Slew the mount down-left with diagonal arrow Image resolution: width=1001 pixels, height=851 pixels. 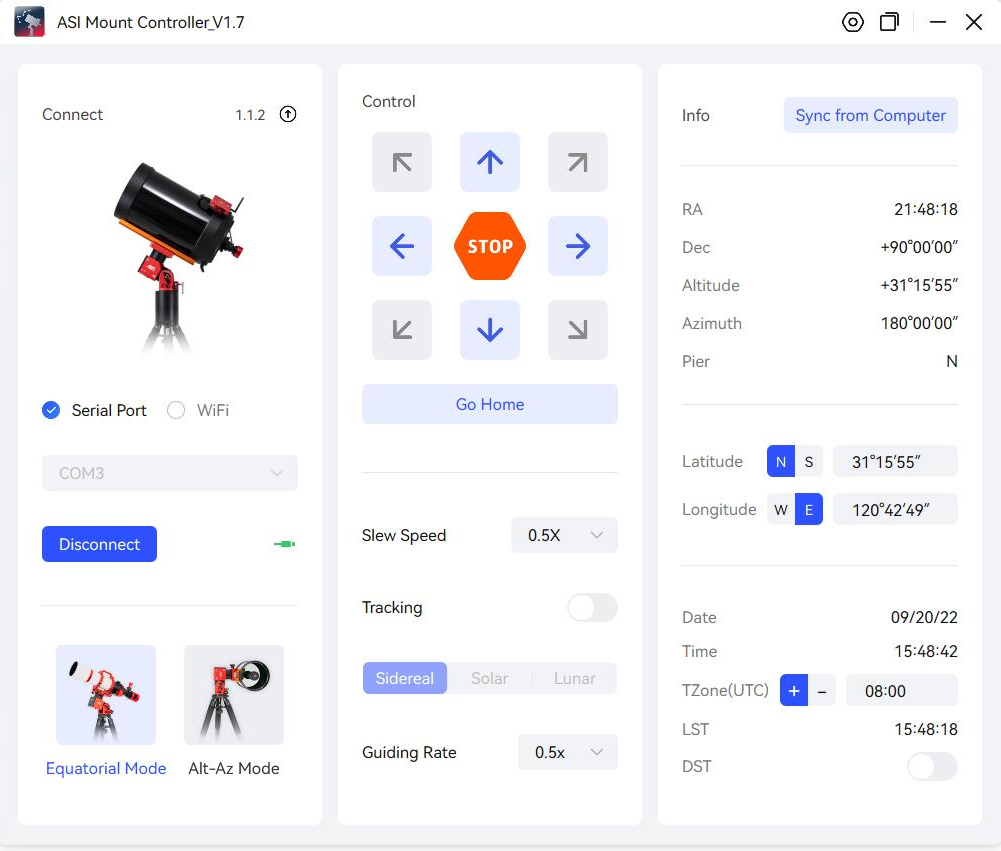coord(402,330)
